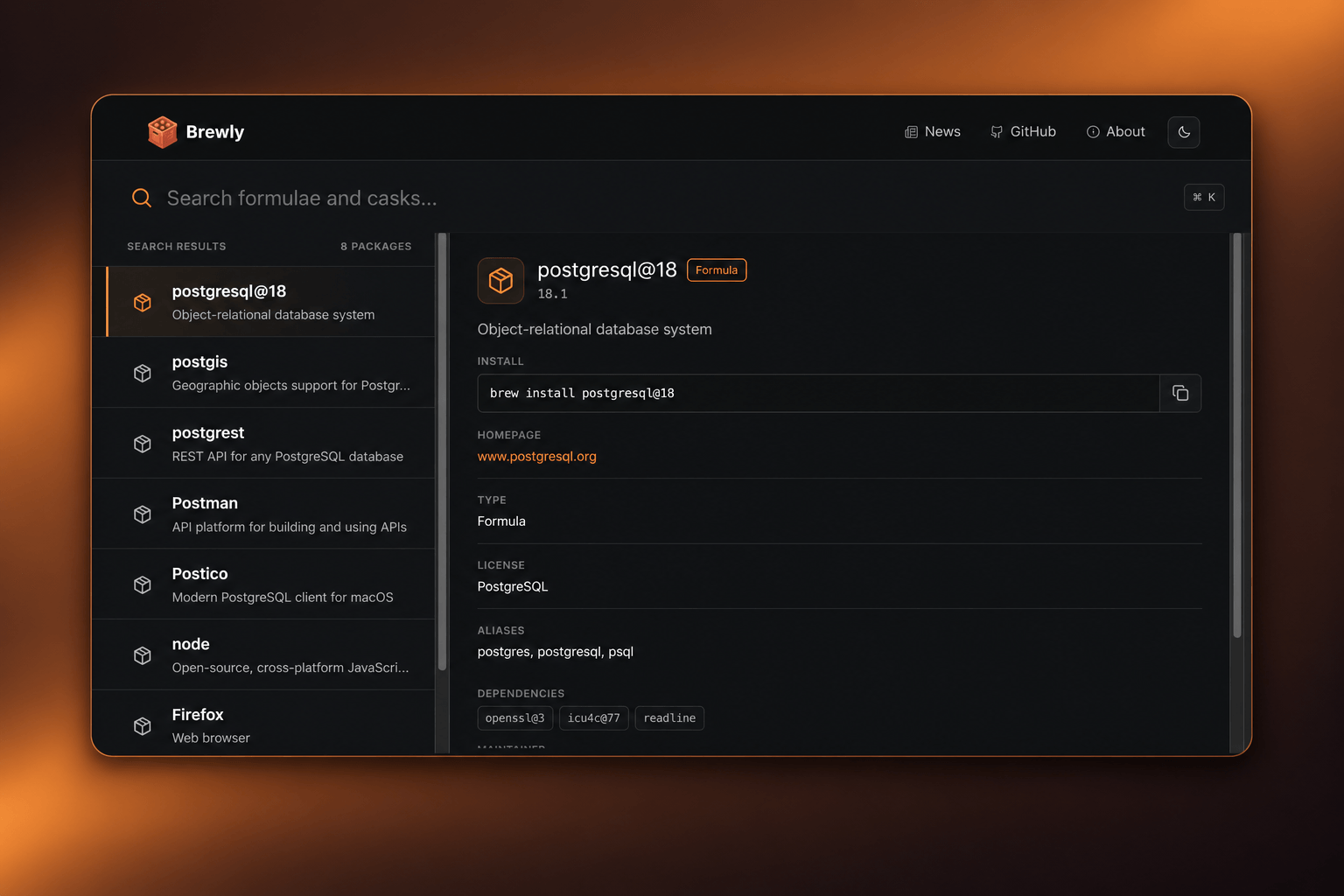Viewport: 1344px width, 896px height.
Task: Click the package icon beside Firefox
Action: 143,726
